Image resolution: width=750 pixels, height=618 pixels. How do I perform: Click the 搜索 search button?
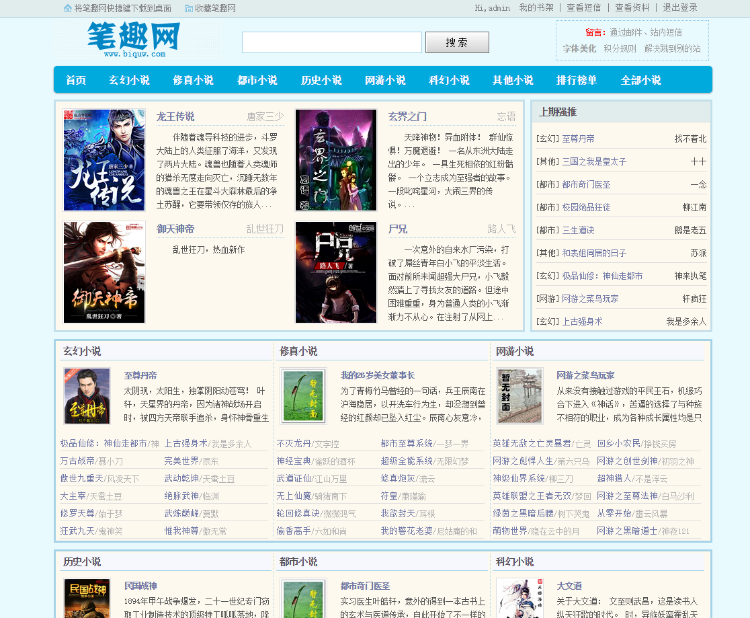pos(457,42)
